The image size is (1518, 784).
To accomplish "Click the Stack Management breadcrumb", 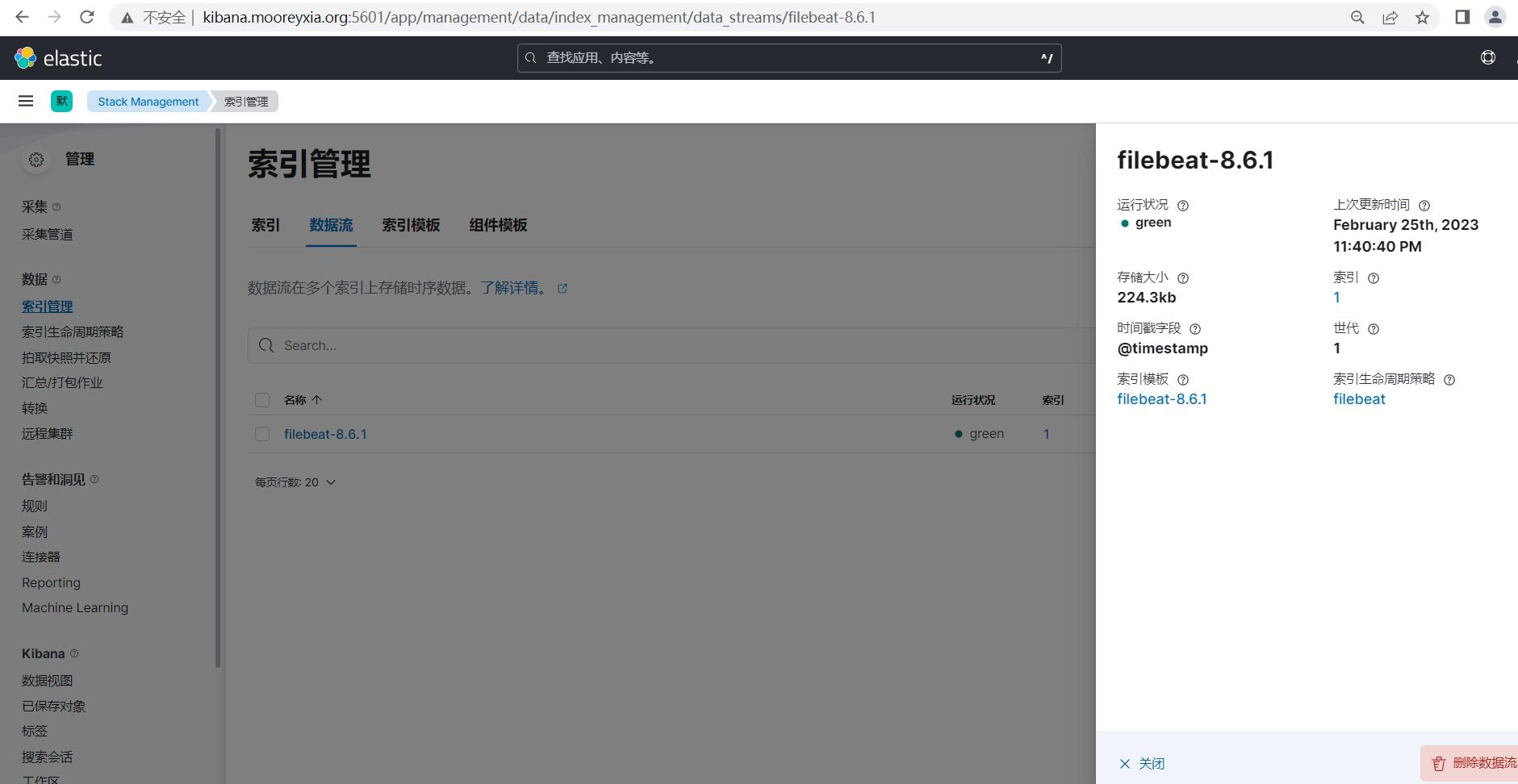I will tap(148, 102).
